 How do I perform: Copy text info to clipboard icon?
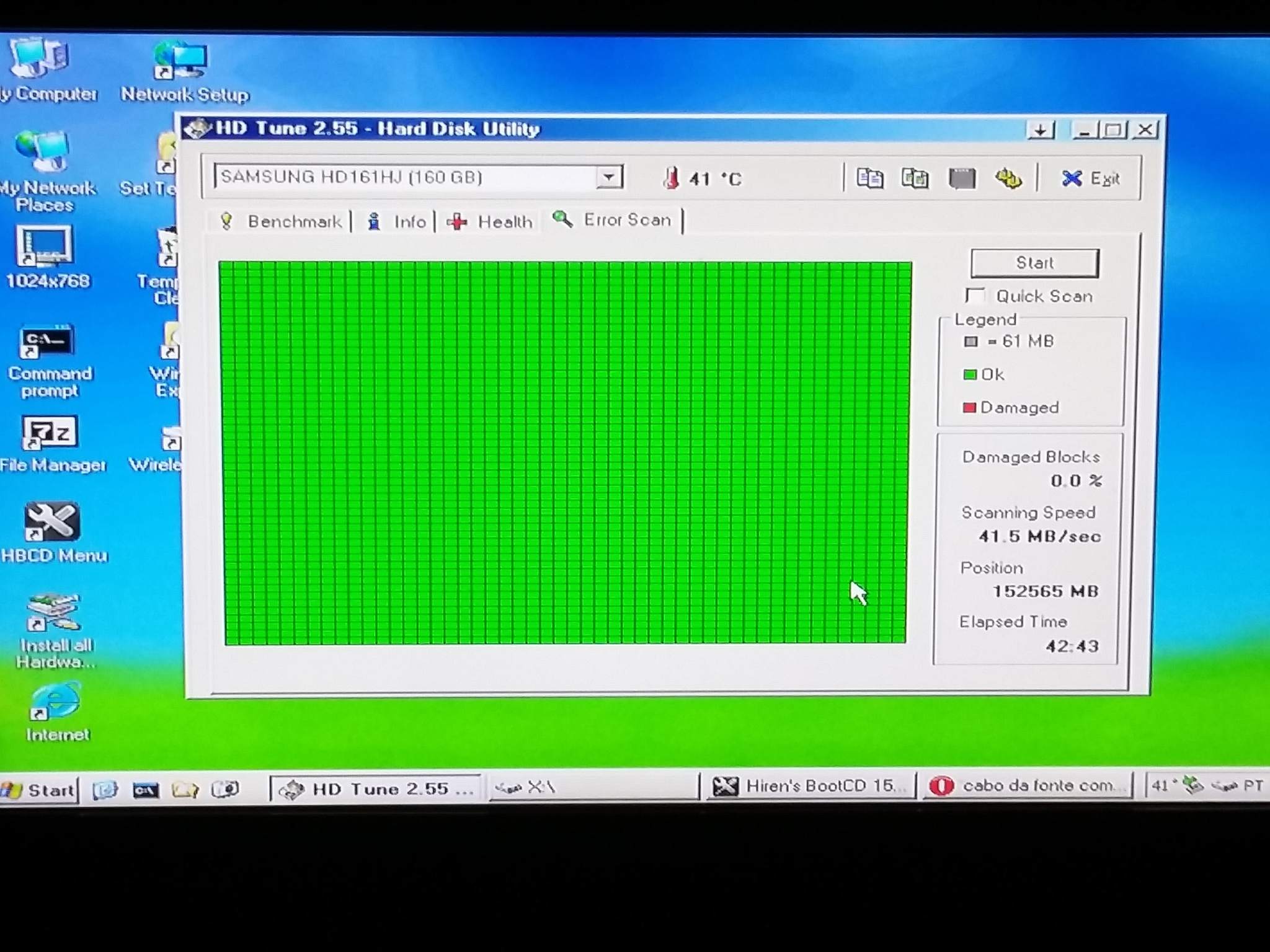pyautogui.click(x=869, y=178)
